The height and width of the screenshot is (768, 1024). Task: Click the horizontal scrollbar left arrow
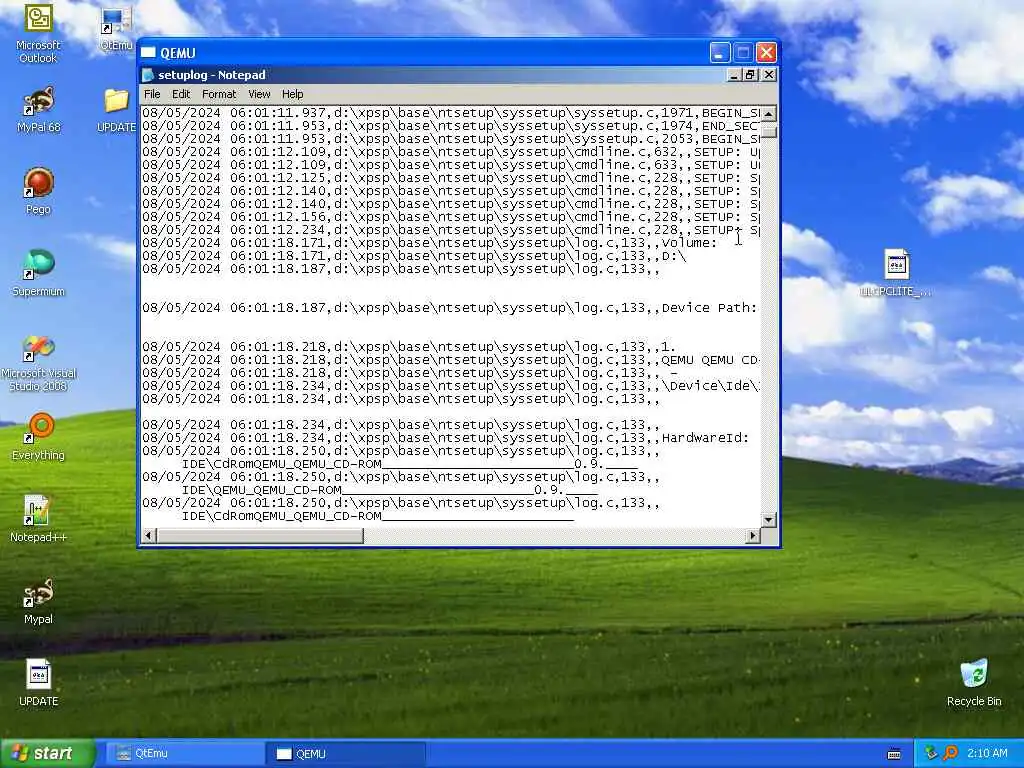click(x=149, y=536)
